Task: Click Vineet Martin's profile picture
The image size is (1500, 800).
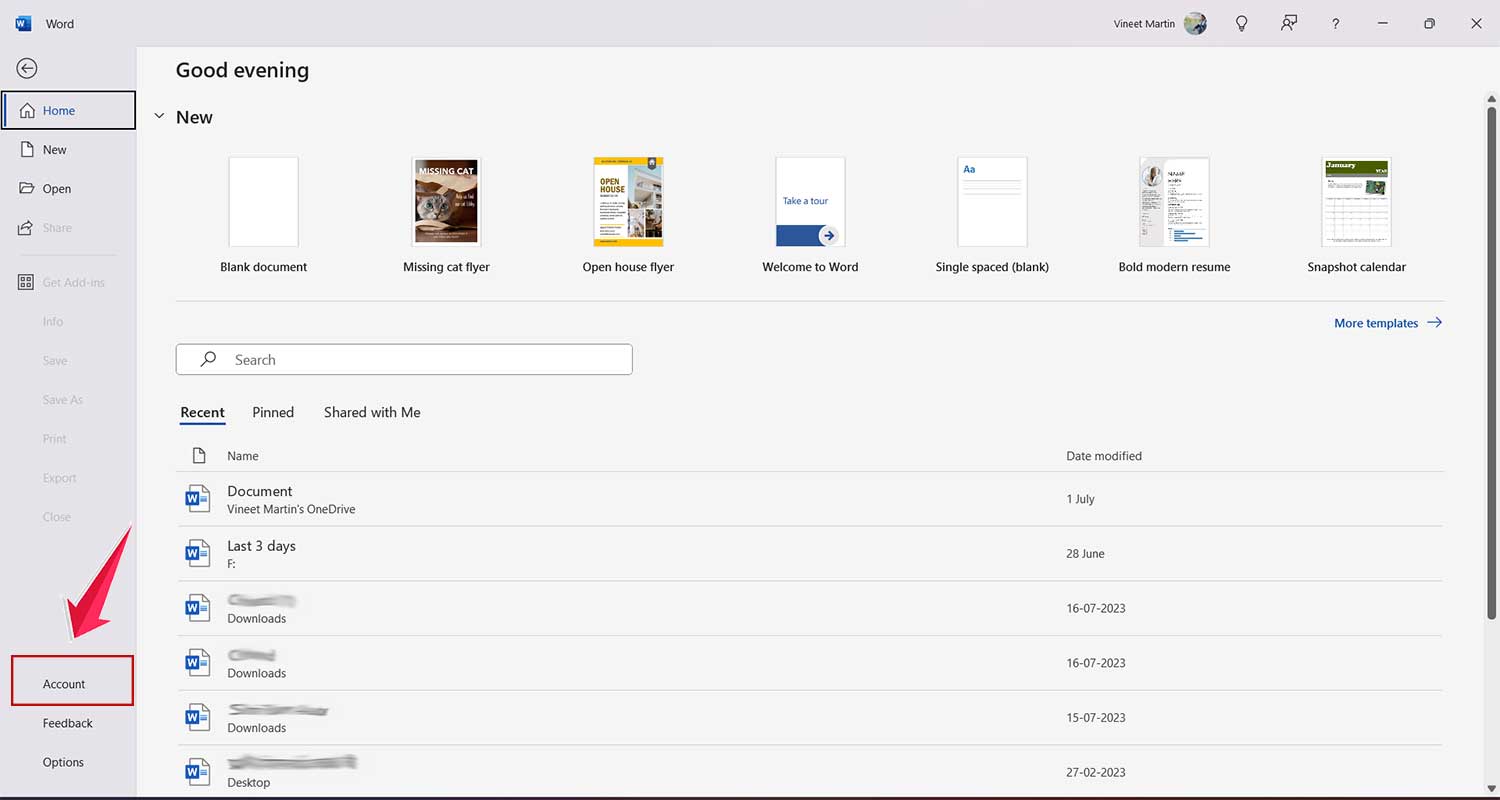Action: [x=1195, y=23]
